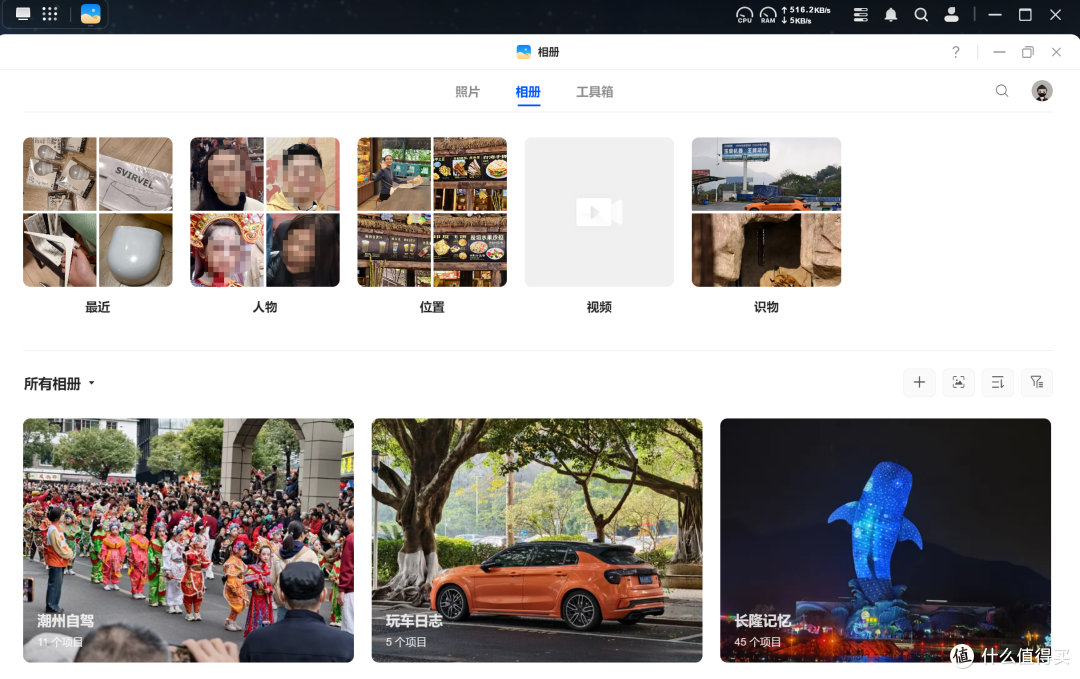The height and width of the screenshot is (679, 1080).
Task: Restore the album app inner window
Action: coord(1028,52)
